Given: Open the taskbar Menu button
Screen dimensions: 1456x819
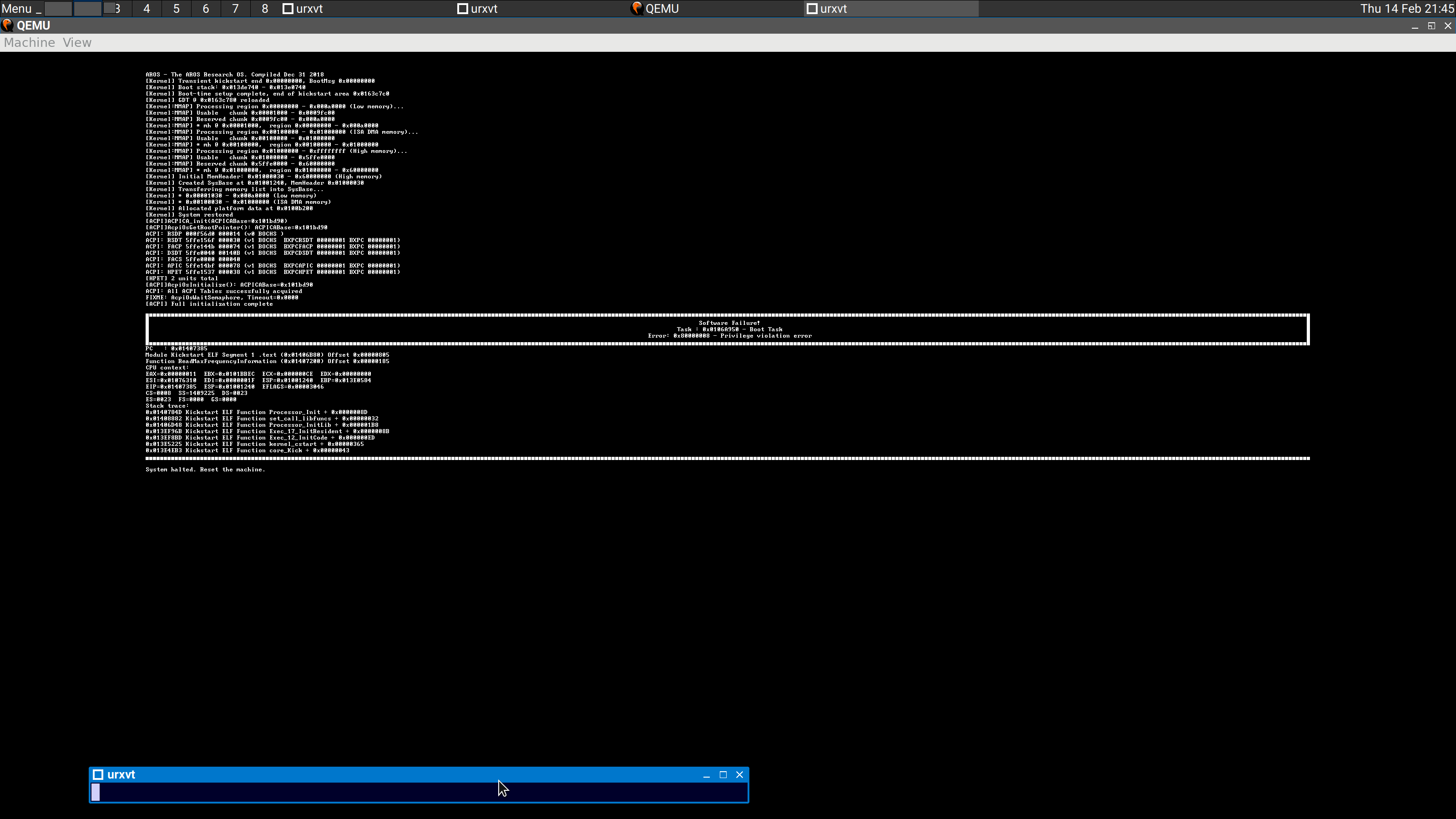Looking at the screenshot, I should (16, 9).
